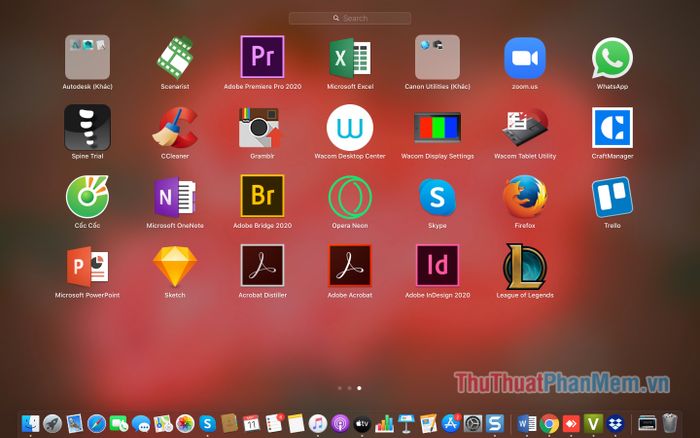Go to the first Launchpad page dot
Image resolution: width=700 pixels, height=438 pixels.
click(340, 388)
